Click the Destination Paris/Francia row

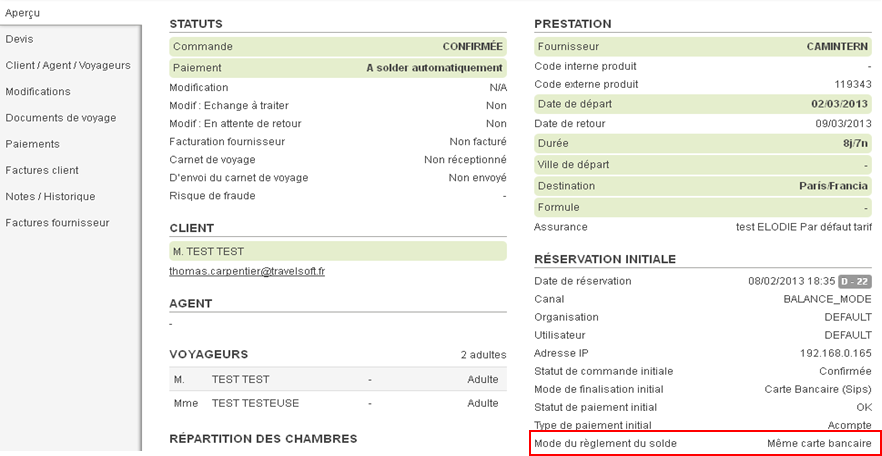[703, 186]
